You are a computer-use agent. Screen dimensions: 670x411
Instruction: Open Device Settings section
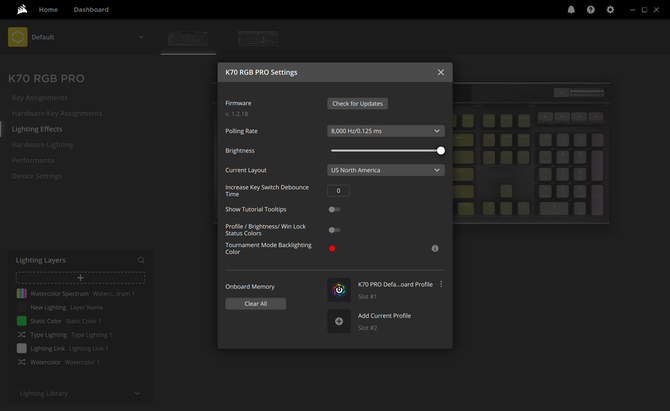pos(37,176)
